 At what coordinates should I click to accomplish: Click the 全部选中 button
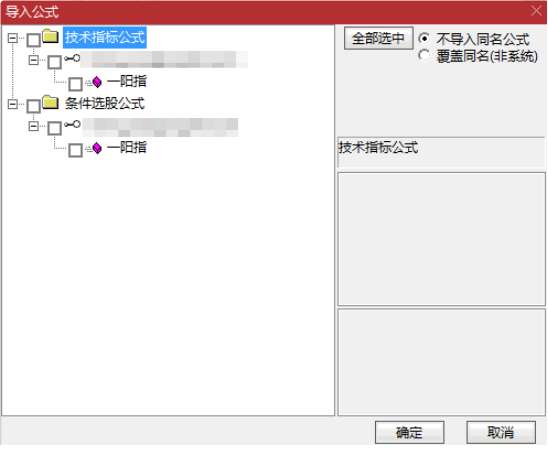pyautogui.click(x=378, y=38)
